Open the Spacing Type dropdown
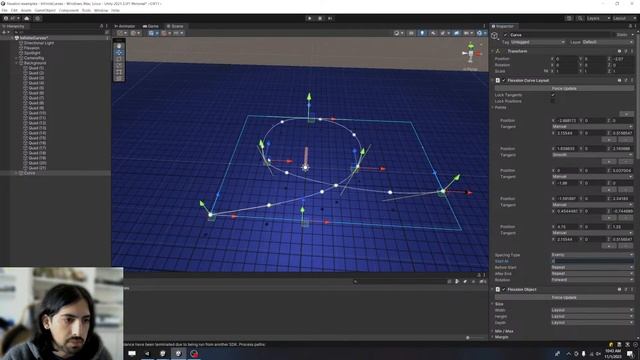This screenshot has height=360, width=640. click(592, 255)
